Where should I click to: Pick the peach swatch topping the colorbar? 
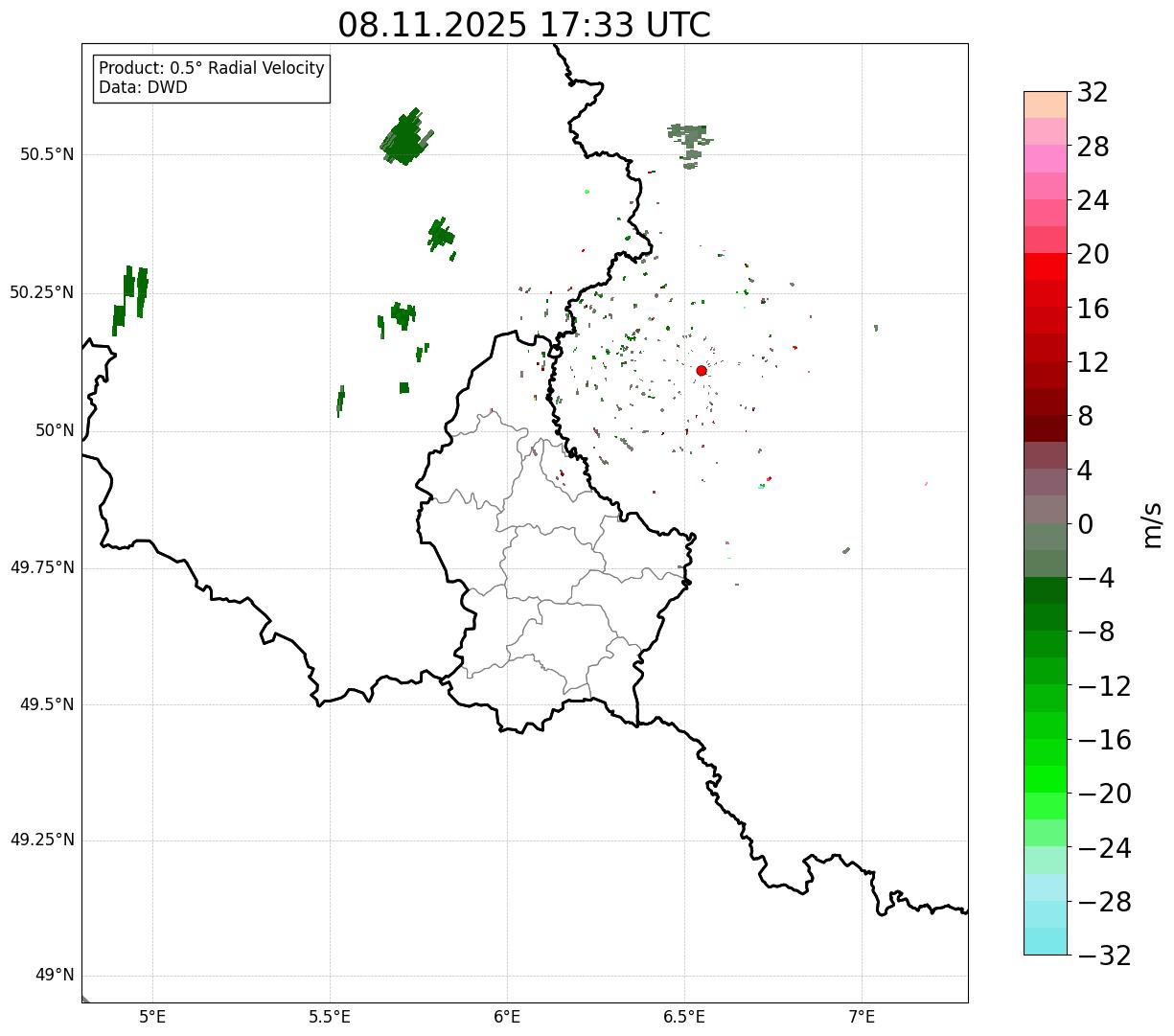pyautogui.click(x=1046, y=104)
